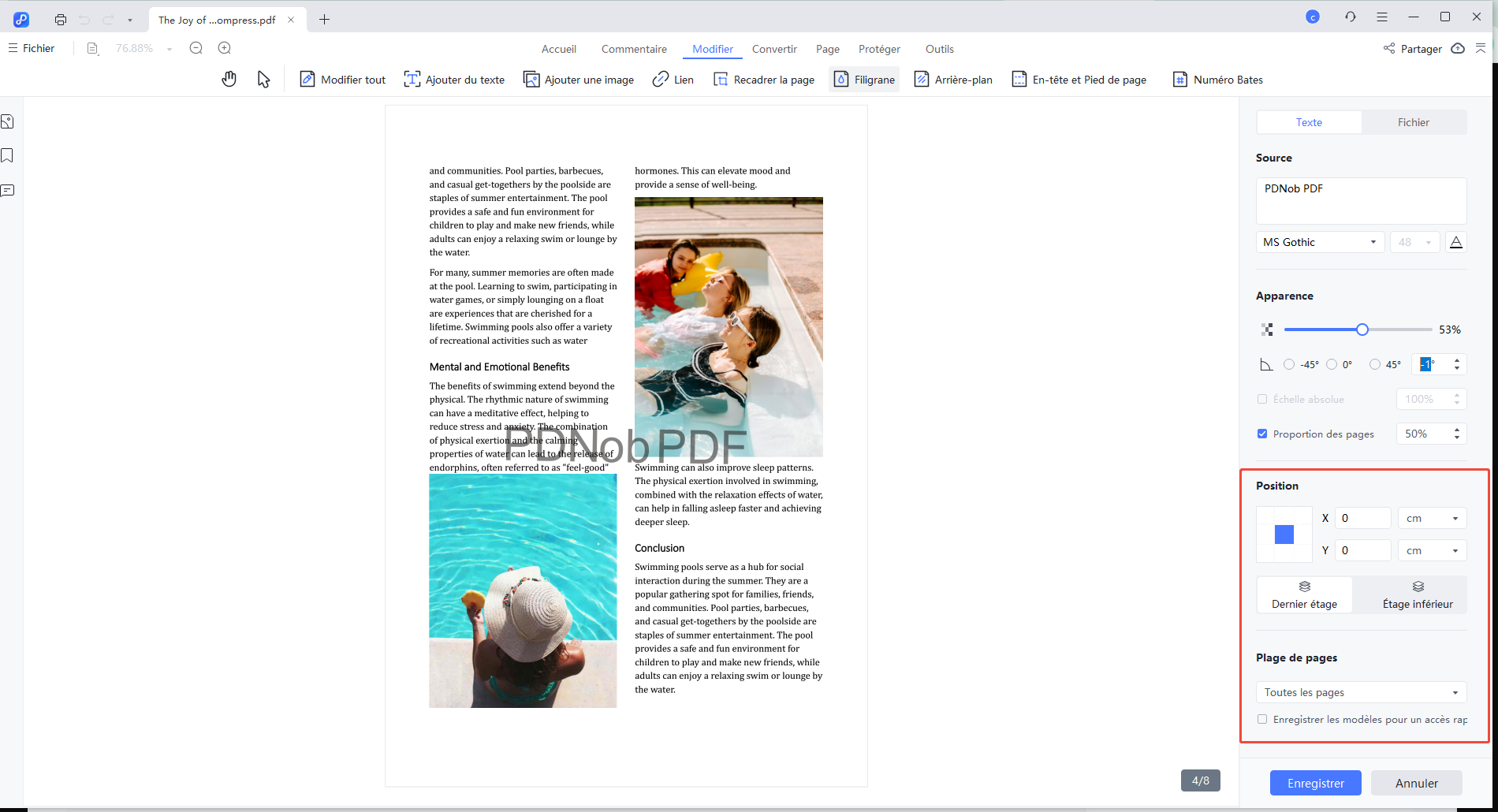The height and width of the screenshot is (812, 1498).
Task: Select the Numéro Bates tool
Action: click(x=1217, y=79)
